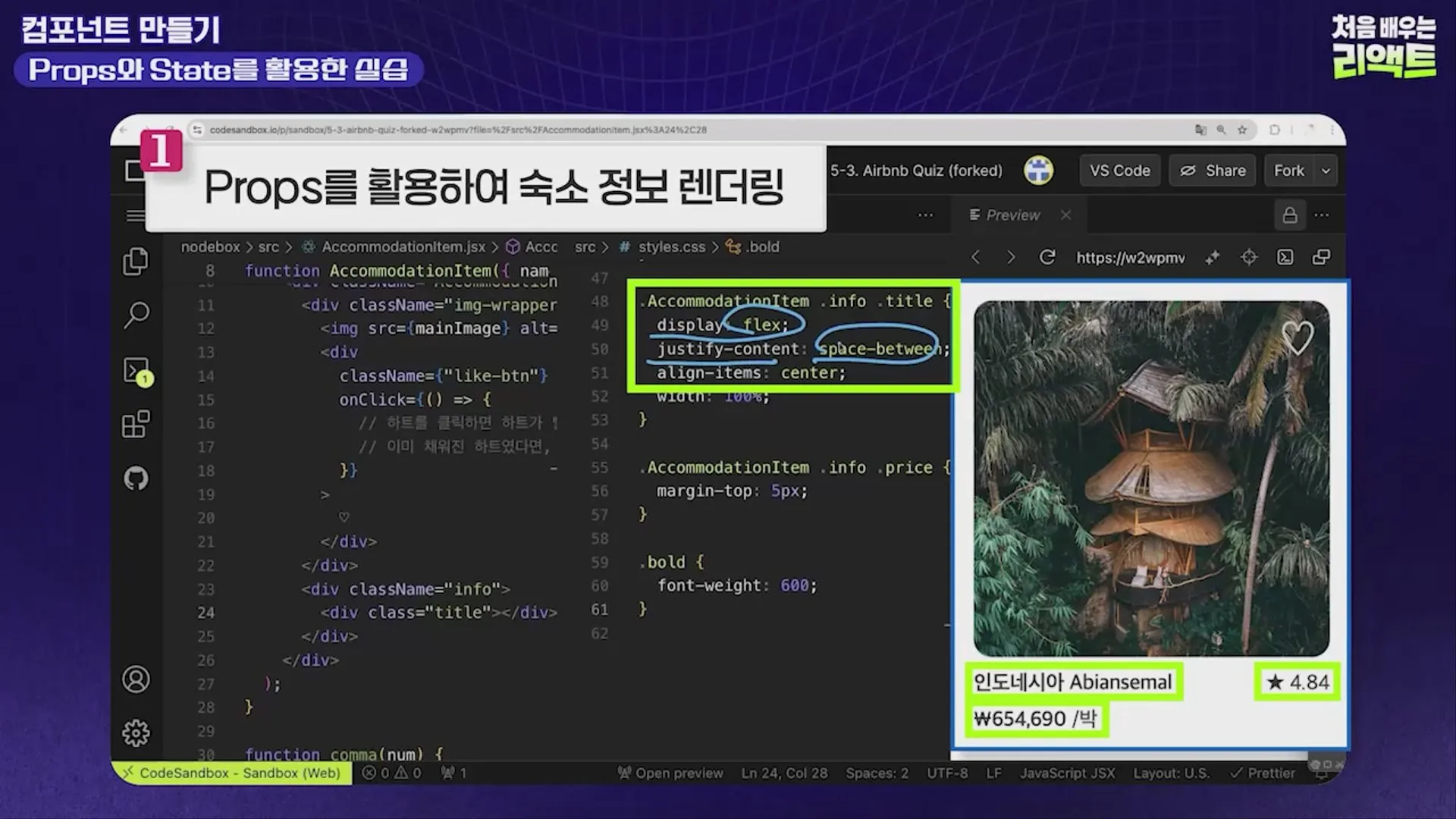Close the Preview tab

(1066, 215)
